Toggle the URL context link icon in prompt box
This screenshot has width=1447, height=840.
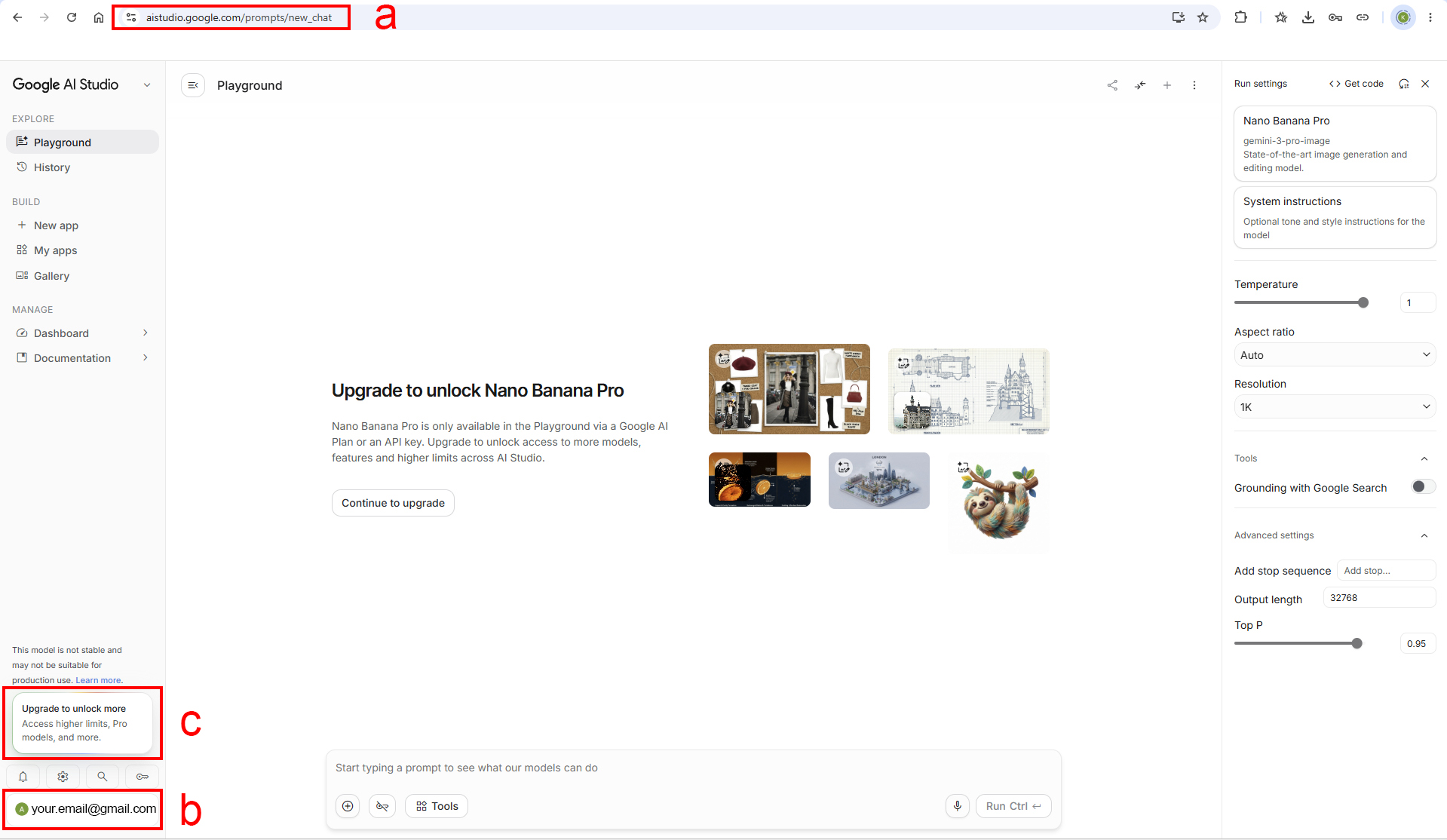click(382, 806)
